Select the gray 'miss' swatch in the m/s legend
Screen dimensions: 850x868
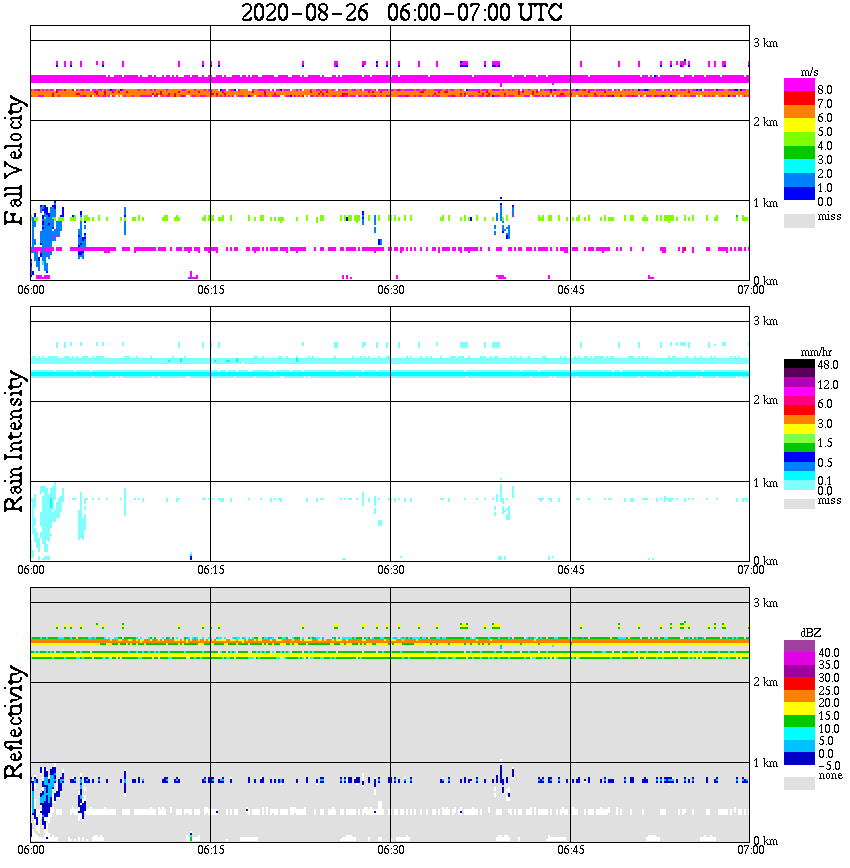pos(799,220)
